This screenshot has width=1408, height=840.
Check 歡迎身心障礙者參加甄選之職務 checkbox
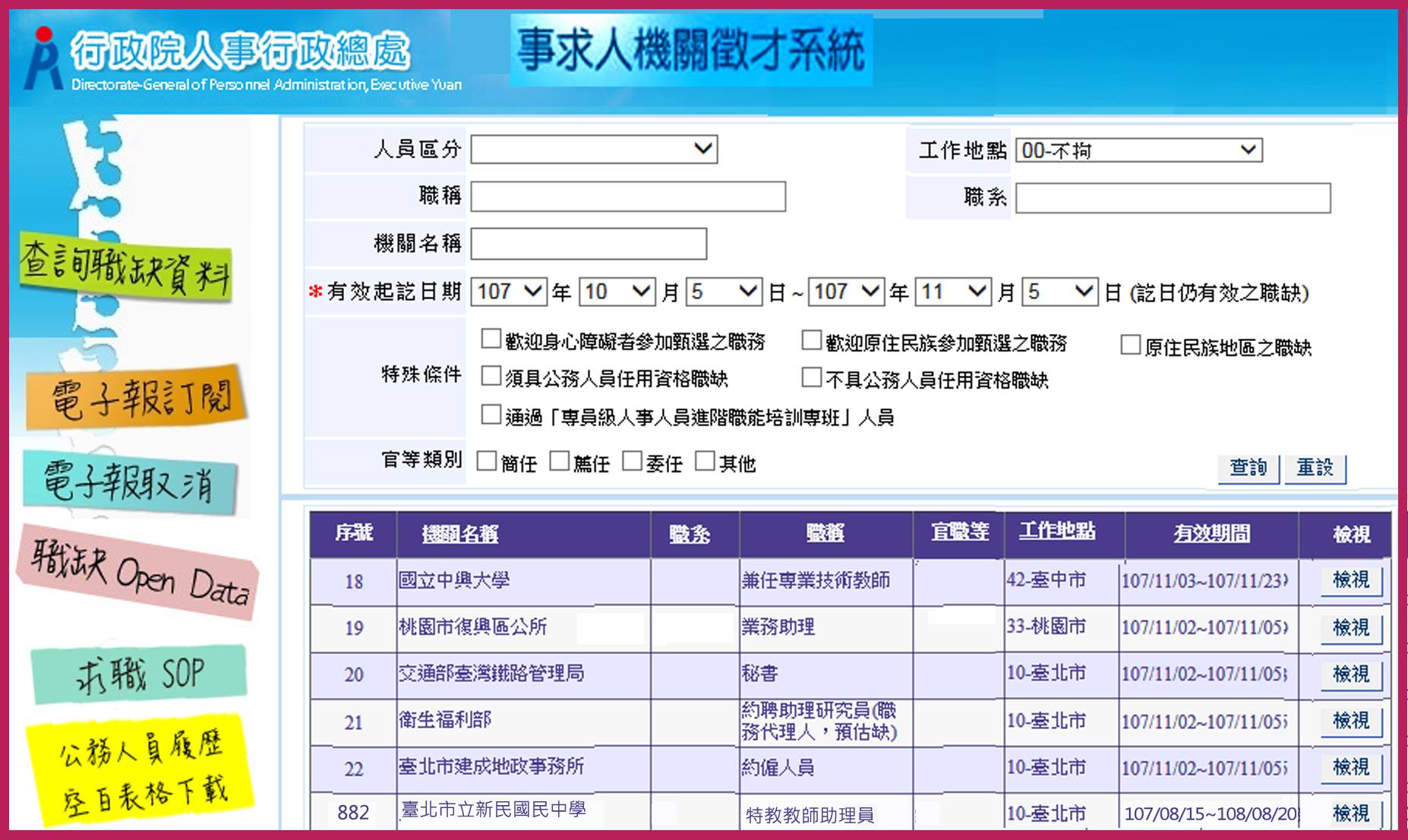coord(491,339)
